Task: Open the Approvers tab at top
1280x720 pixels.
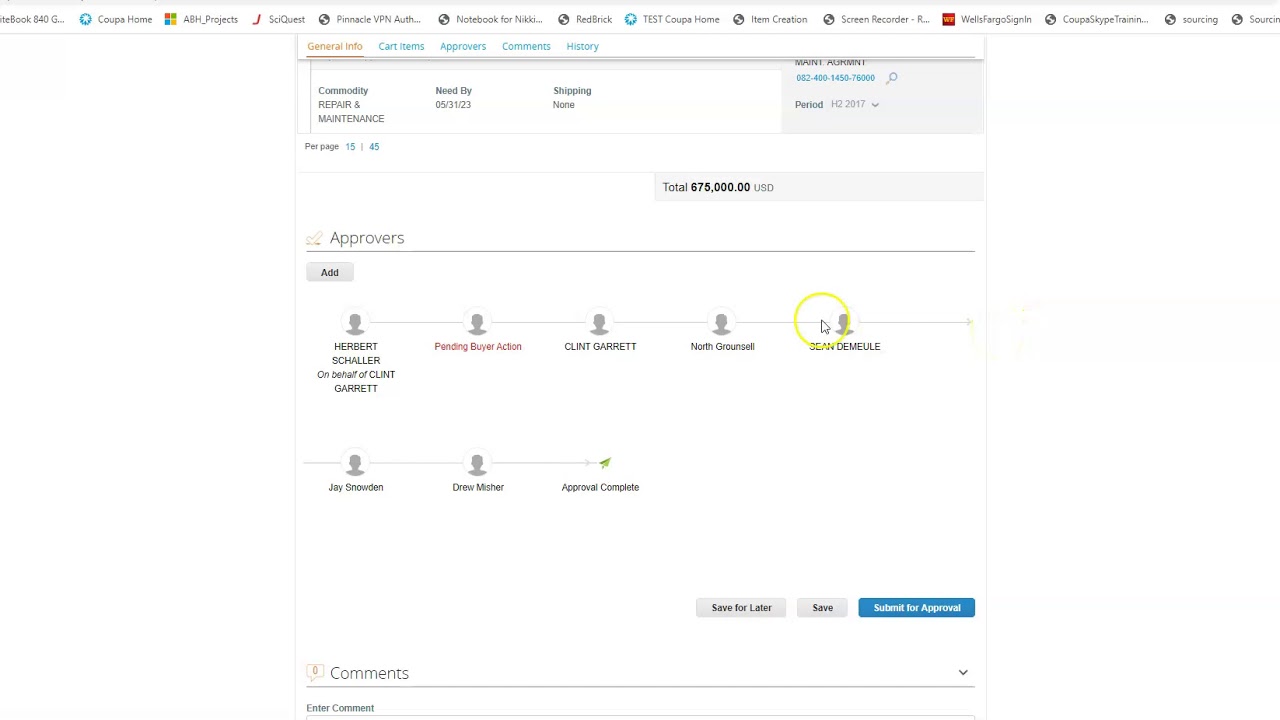Action: (463, 46)
